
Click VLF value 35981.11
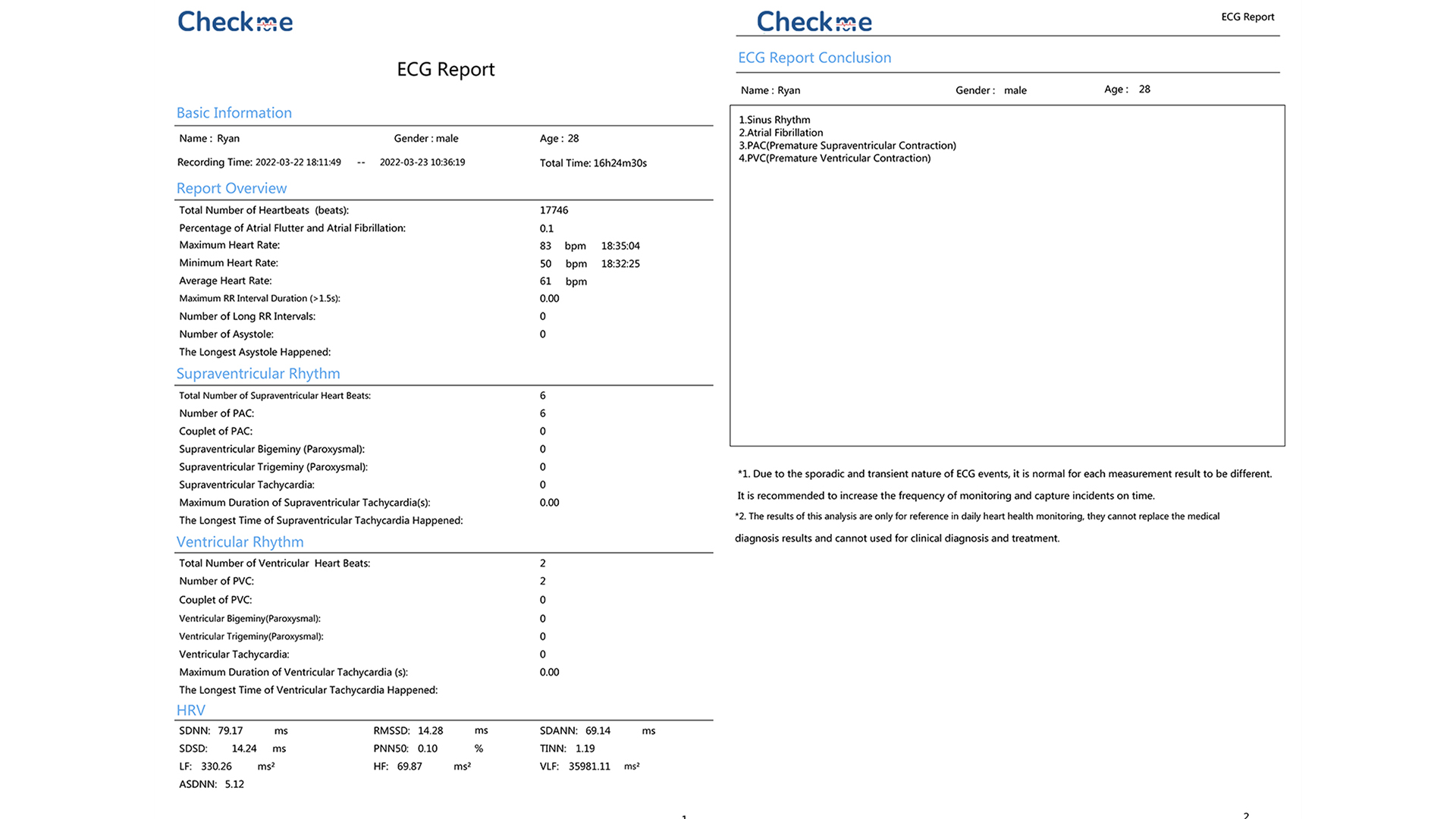589,767
